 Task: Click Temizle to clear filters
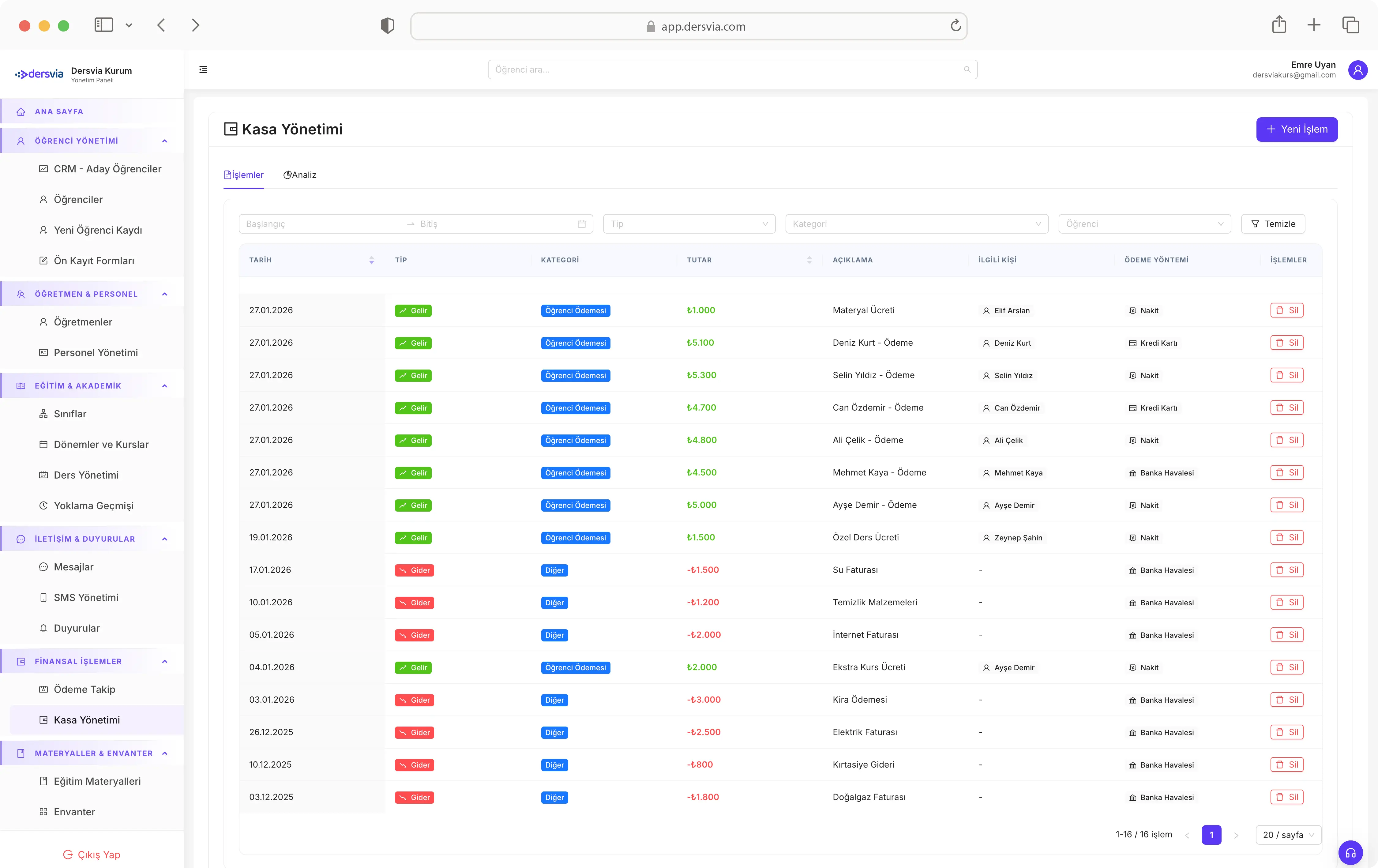(1273, 224)
